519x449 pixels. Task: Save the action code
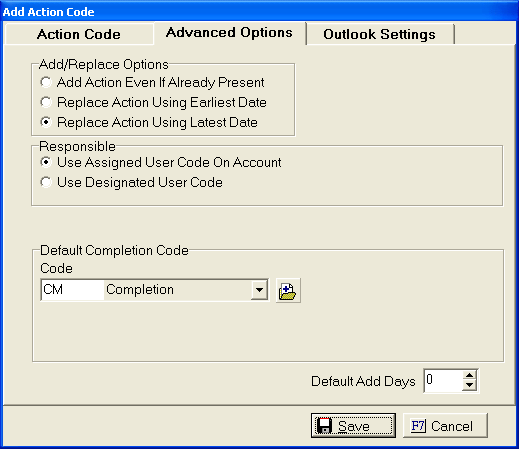353,426
